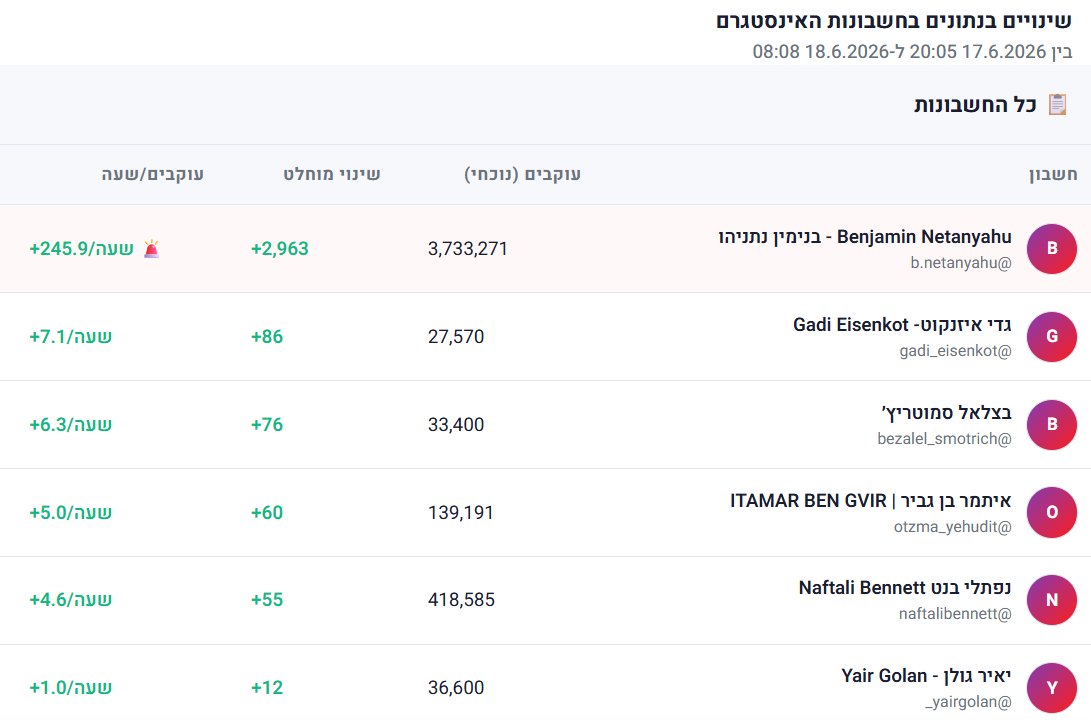
Task: Click the +2,963 absolute change value
Action: click(280, 249)
